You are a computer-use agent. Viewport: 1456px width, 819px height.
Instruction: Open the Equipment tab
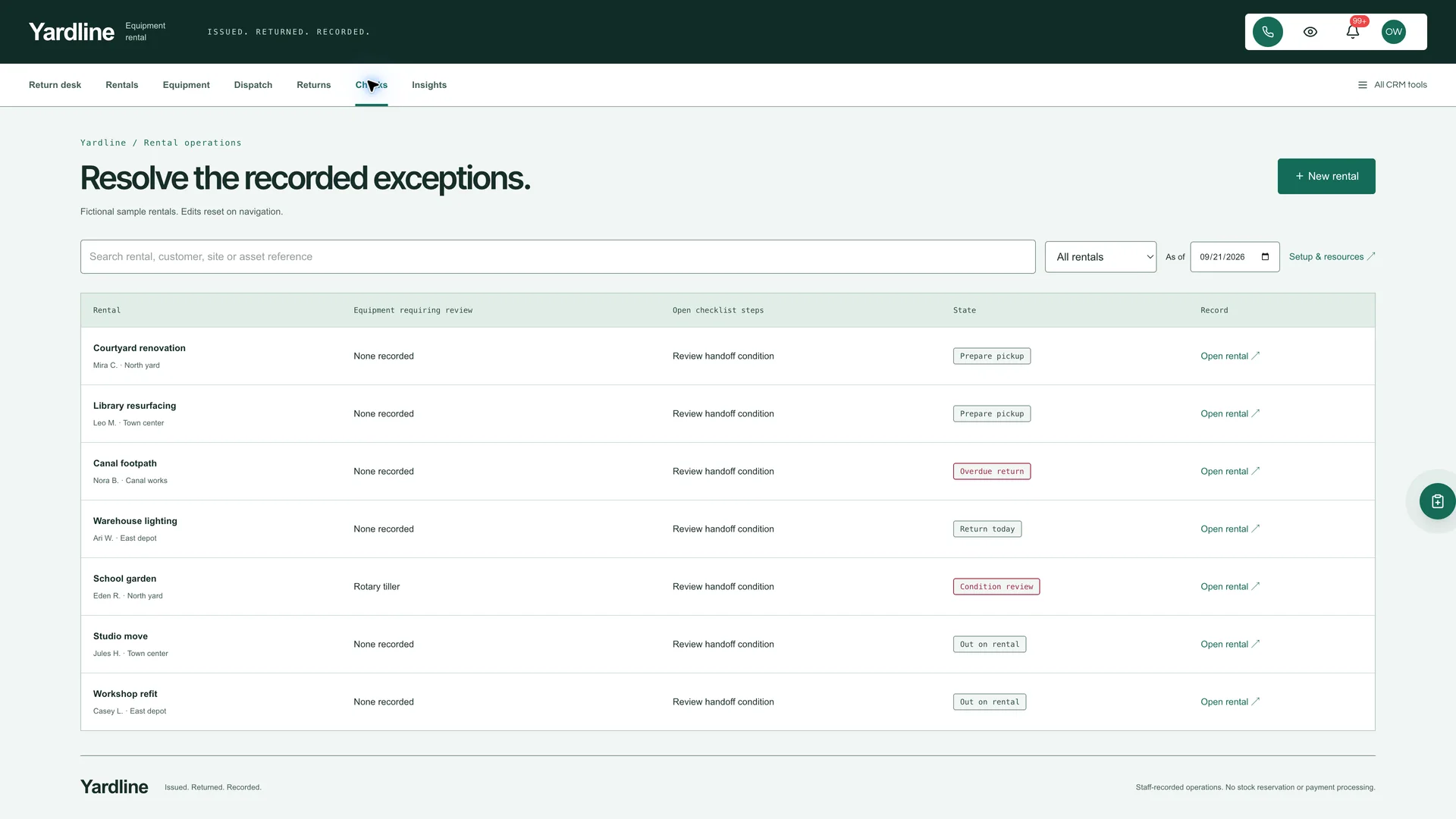(x=186, y=85)
